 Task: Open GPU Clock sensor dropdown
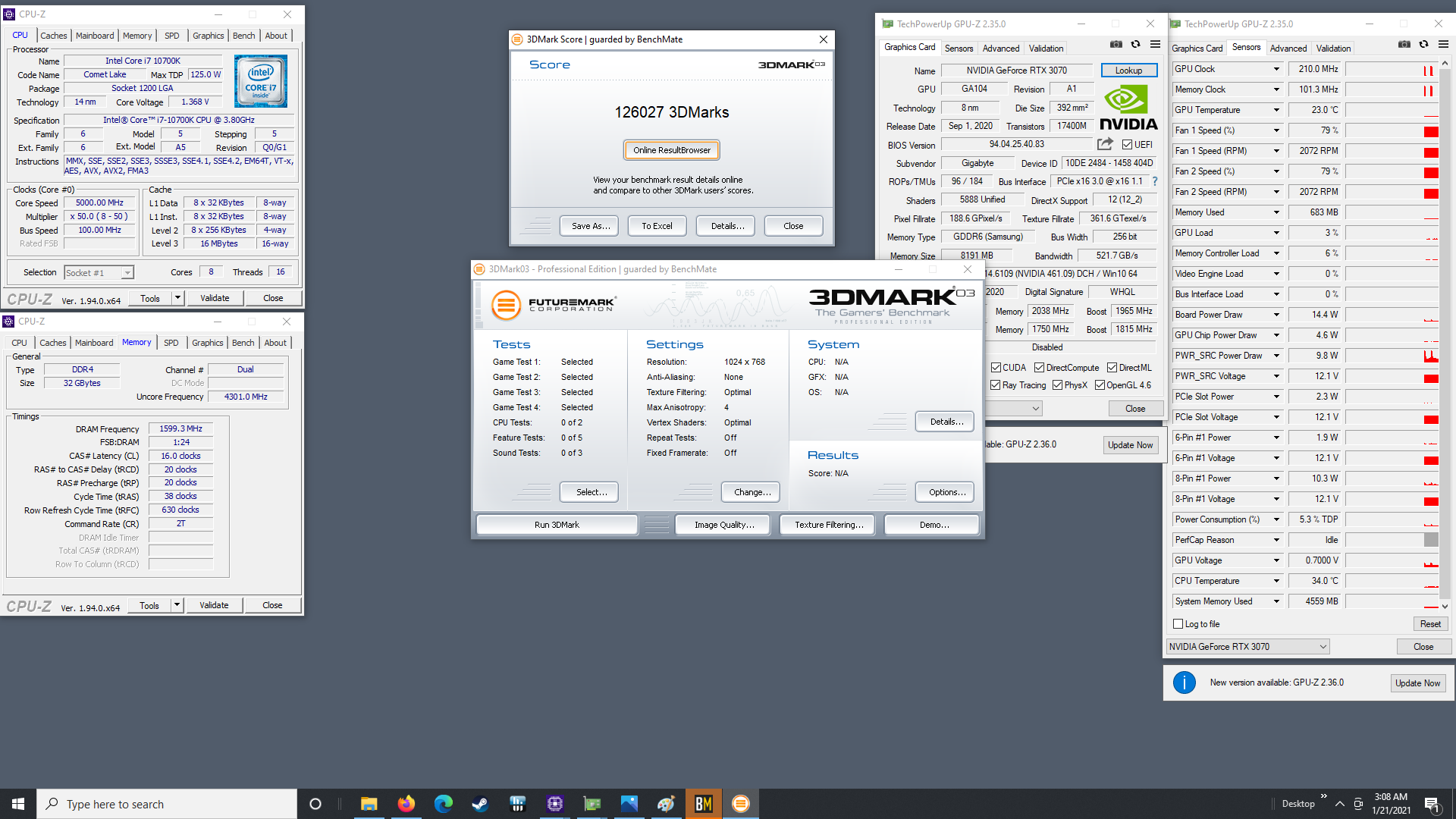1276,69
